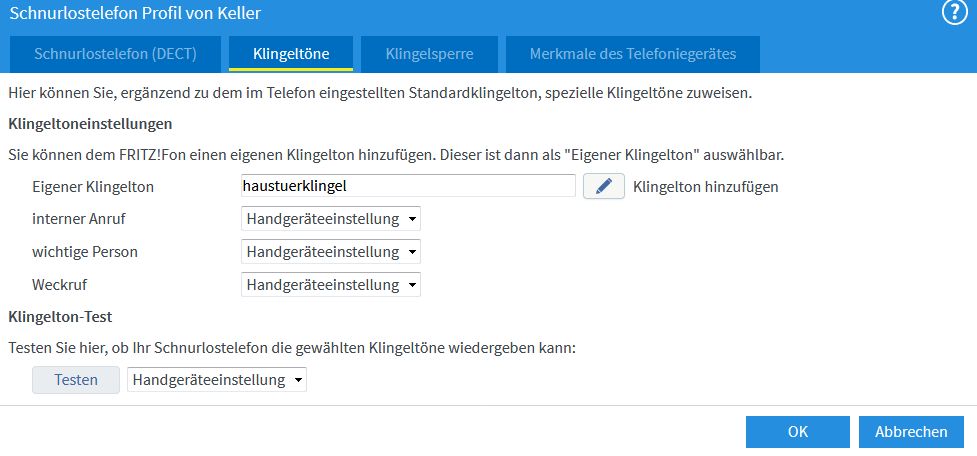Expand the interner Anruf ringtone dropdown

tap(331, 219)
